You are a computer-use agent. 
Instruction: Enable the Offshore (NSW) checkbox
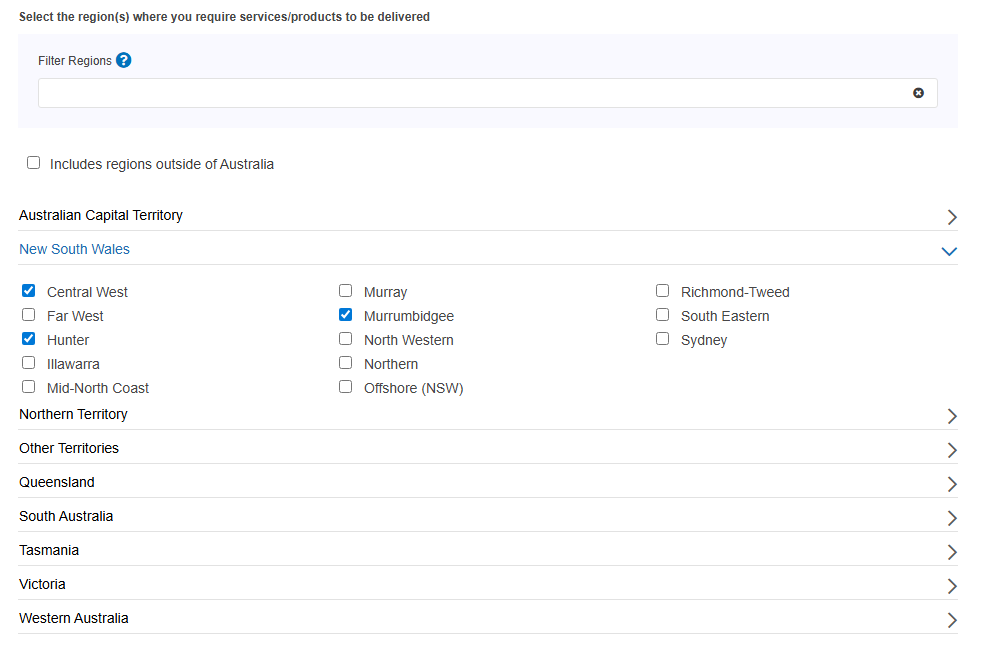pyautogui.click(x=345, y=387)
